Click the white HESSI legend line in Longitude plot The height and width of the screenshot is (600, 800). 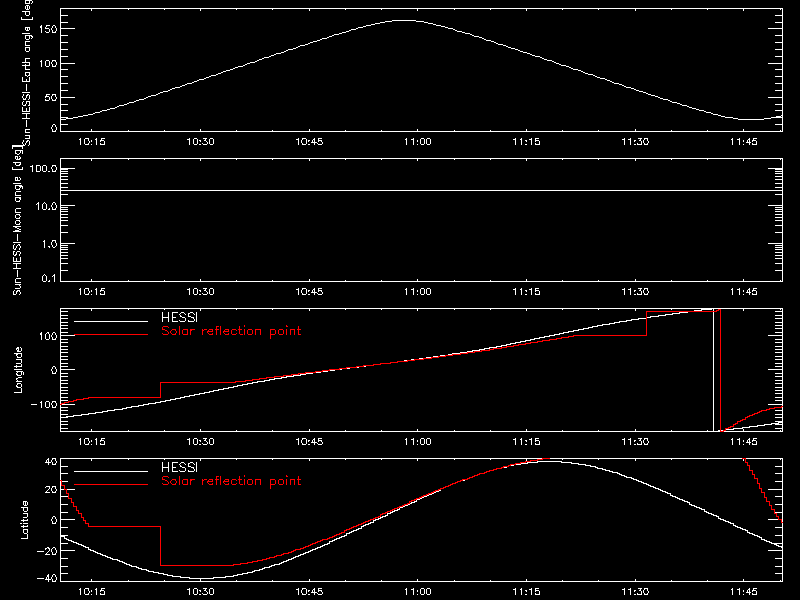click(x=111, y=321)
